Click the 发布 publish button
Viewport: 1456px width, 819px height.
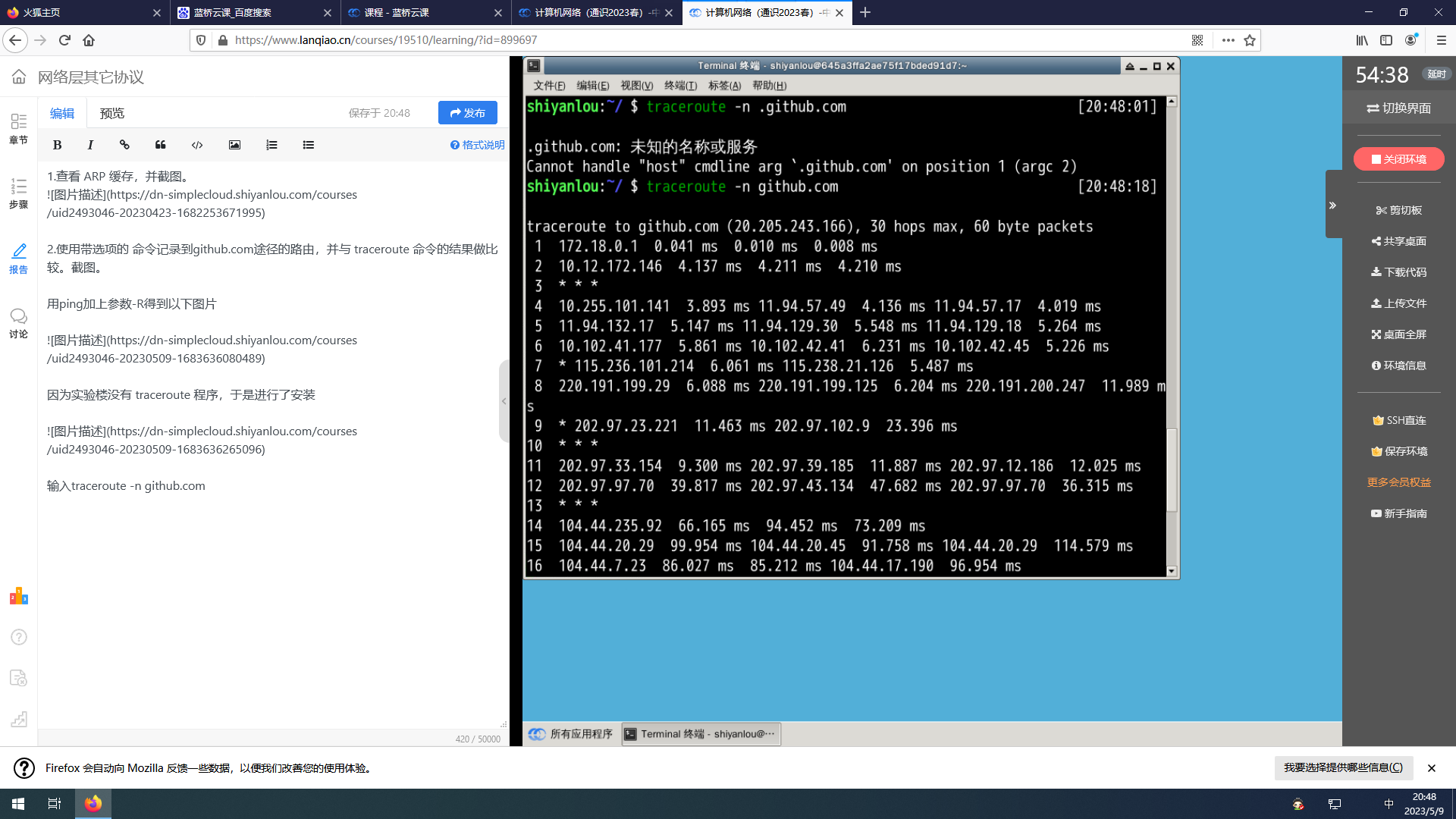(x=468, y=113)
